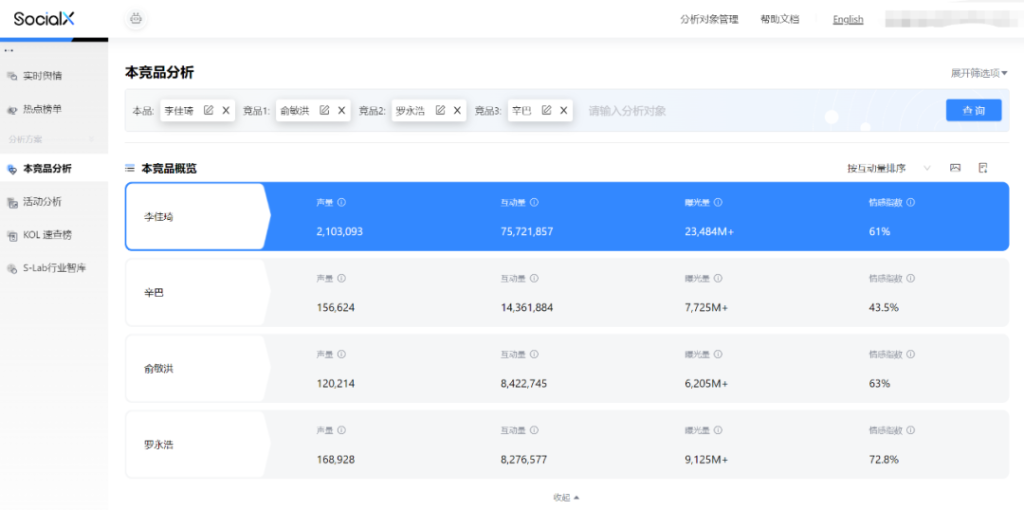Collapse the overview with 收起
Screen dimensions: 1024x510
coord(566,498)
